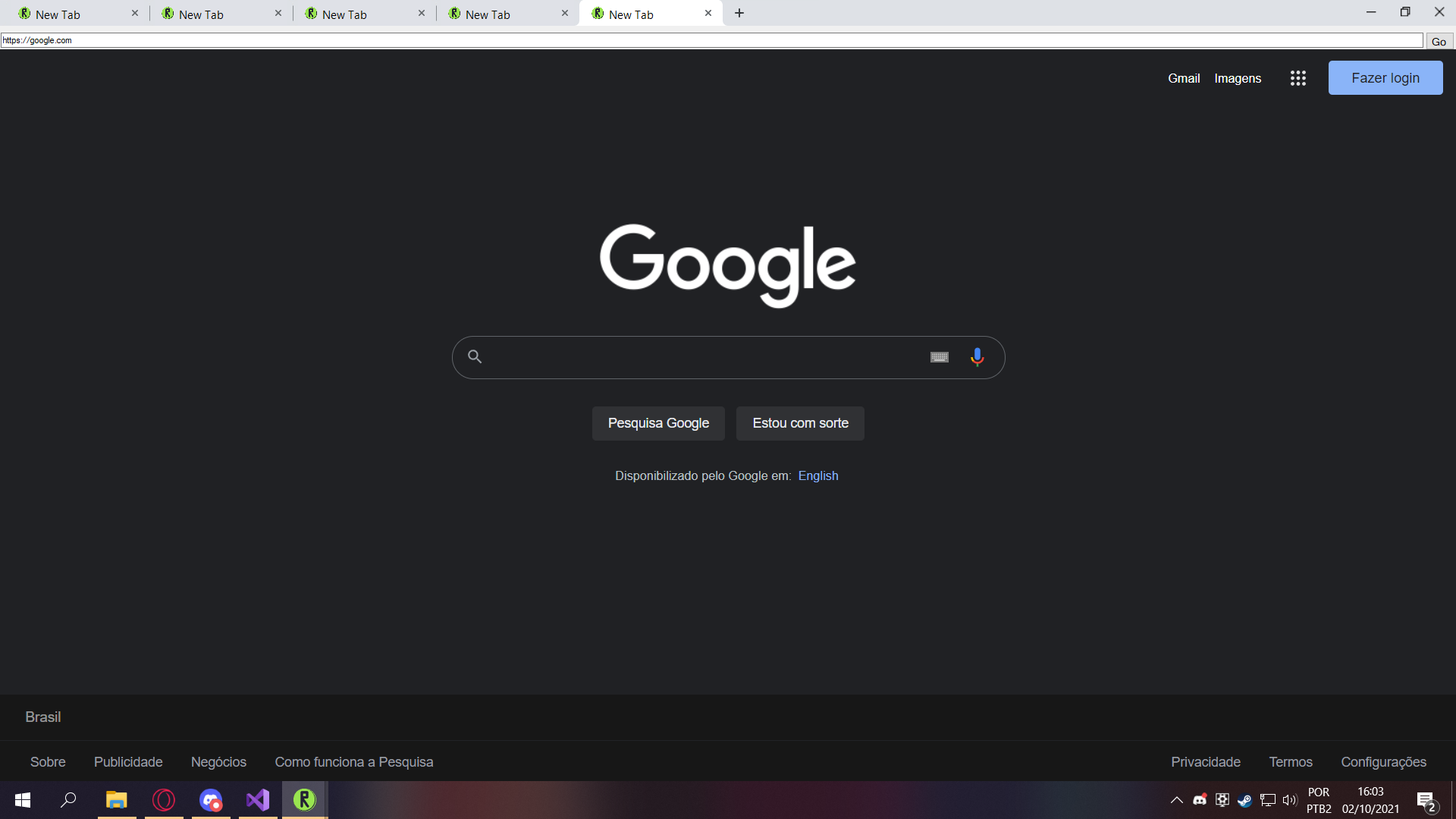Viewport: 1456px width, 819px height.
Task: Open the notification center icon
Action: 1426,801
